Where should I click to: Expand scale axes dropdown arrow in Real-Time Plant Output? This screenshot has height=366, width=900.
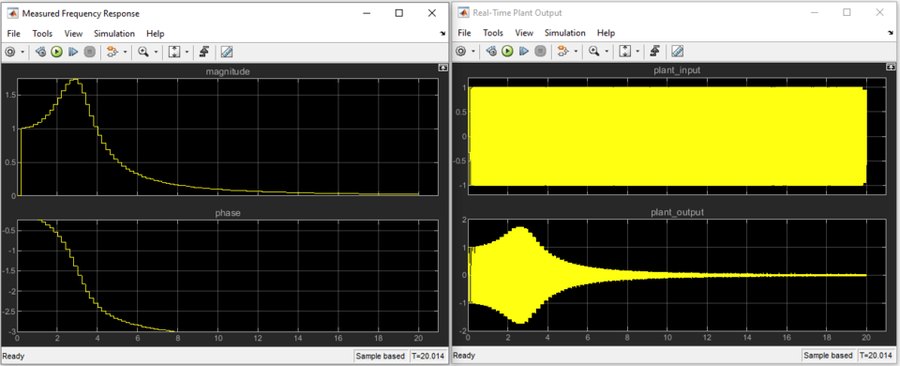[x=638, y=52]
